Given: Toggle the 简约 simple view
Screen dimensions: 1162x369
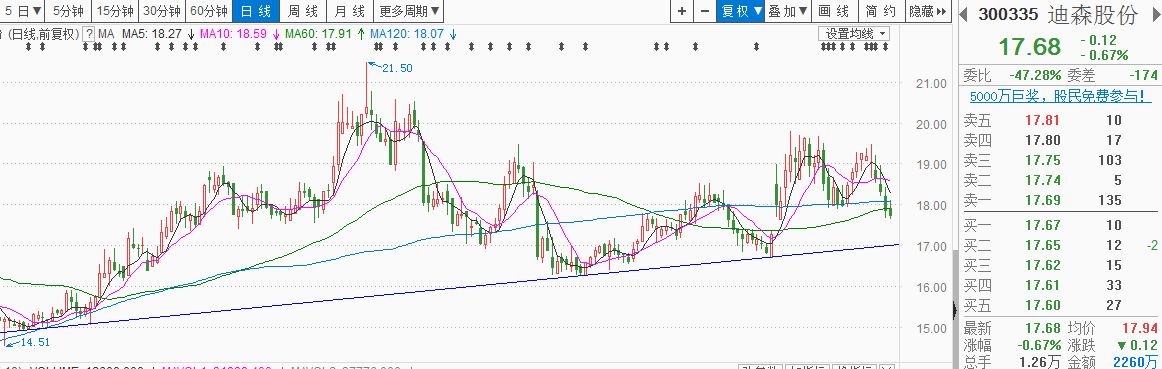Looking at the screenshot, I should (x=881, y=11).
